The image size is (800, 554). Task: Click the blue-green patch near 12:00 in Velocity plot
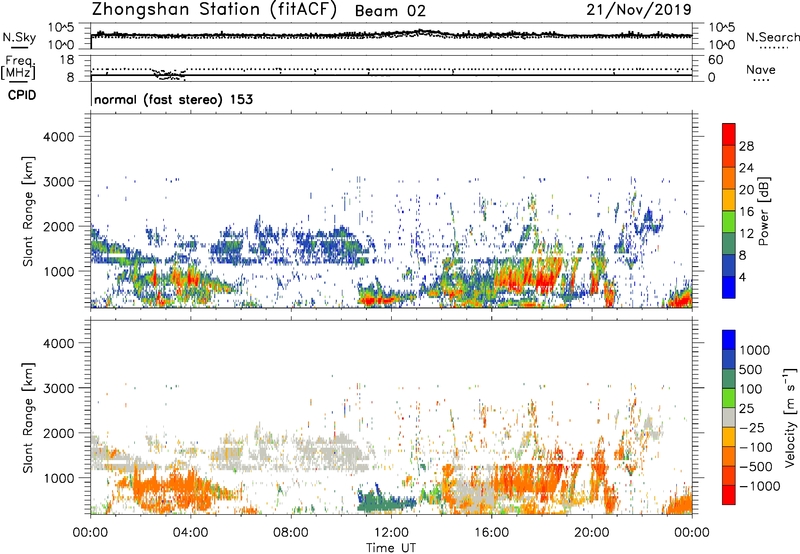[385, 501]
